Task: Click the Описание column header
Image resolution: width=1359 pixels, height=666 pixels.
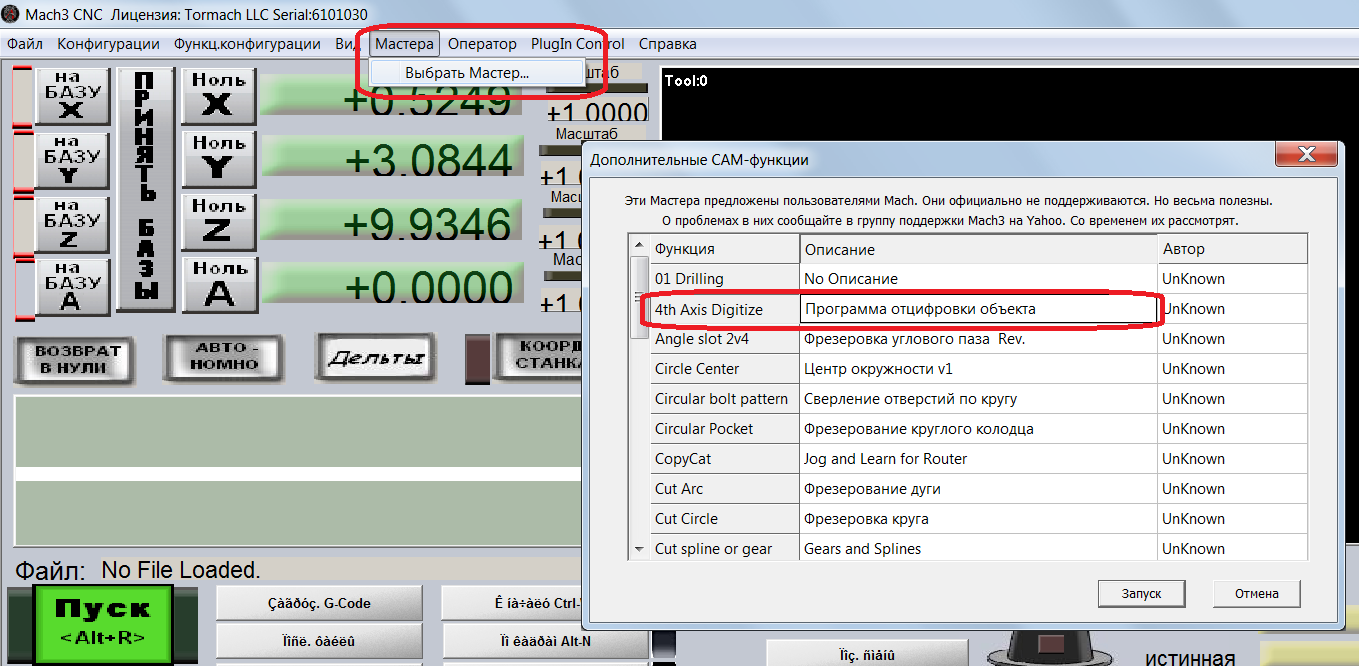Action: (x=979, y=249)
